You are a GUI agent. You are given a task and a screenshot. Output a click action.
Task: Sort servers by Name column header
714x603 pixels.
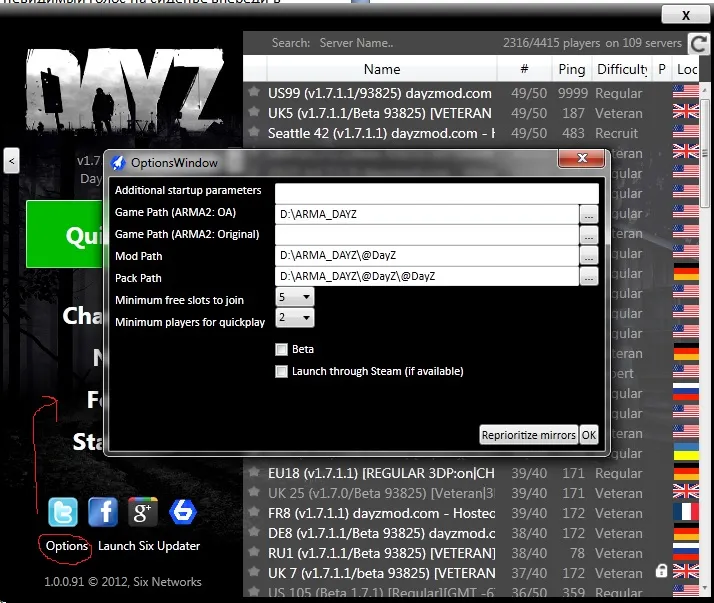381,69
